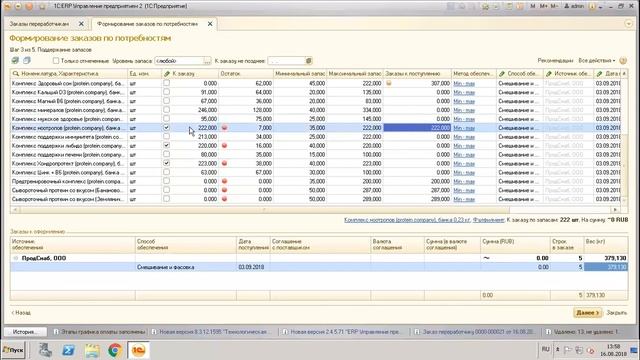Check the Предтренировочный комплекс row checkbox

pyautogui.click(x=167, y=181)
